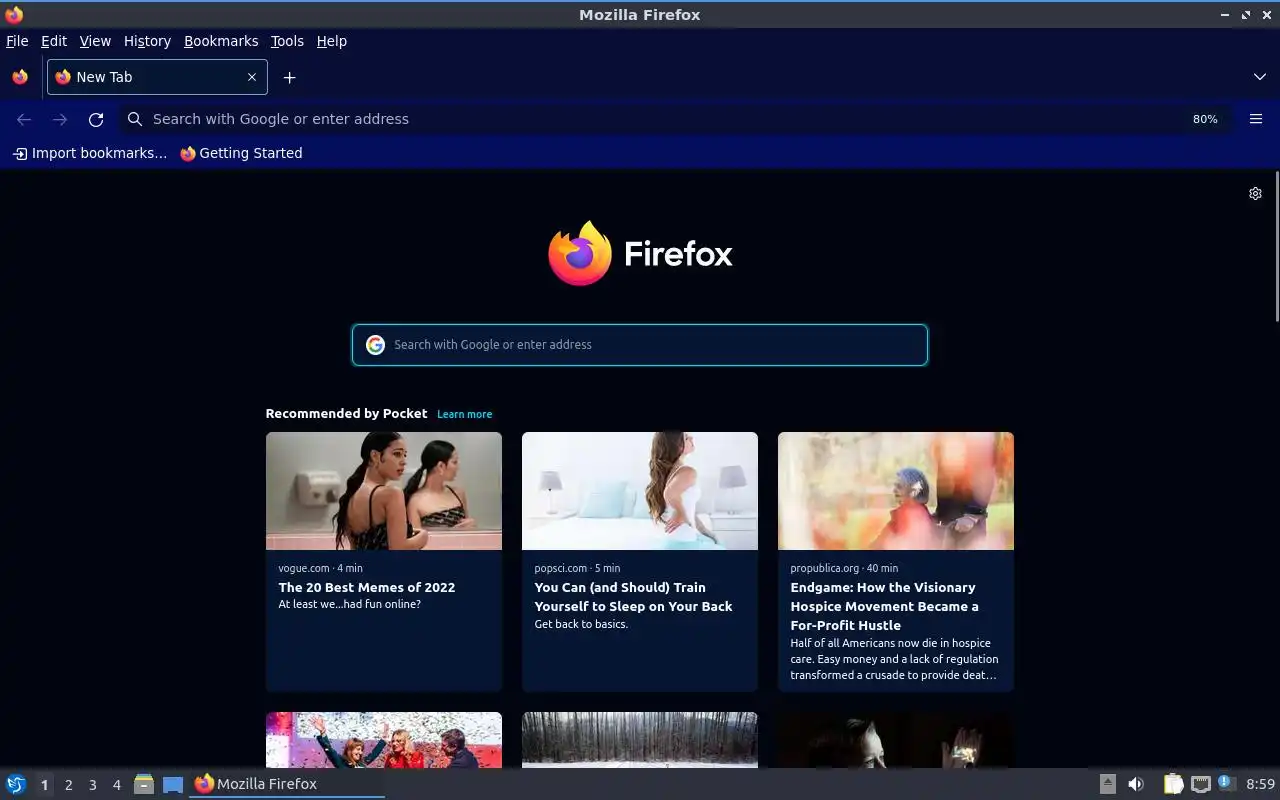Open the Tools menu

[x=287, y=41]
